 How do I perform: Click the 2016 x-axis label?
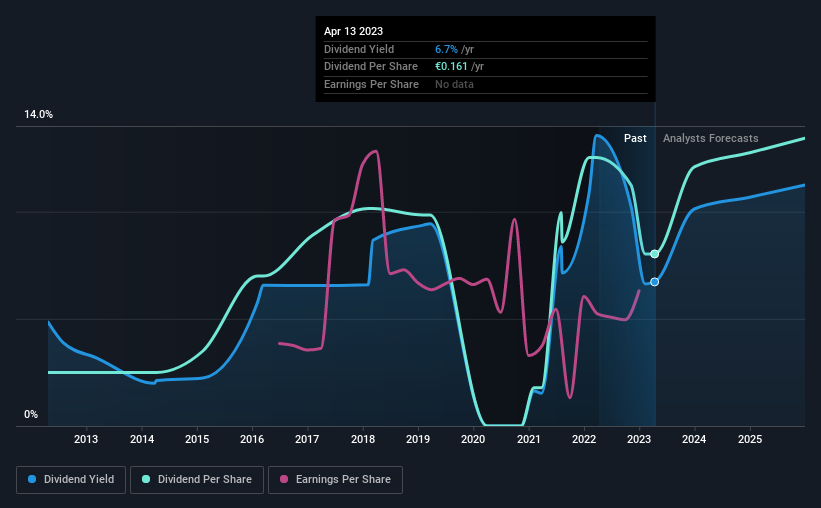[252, 439]
